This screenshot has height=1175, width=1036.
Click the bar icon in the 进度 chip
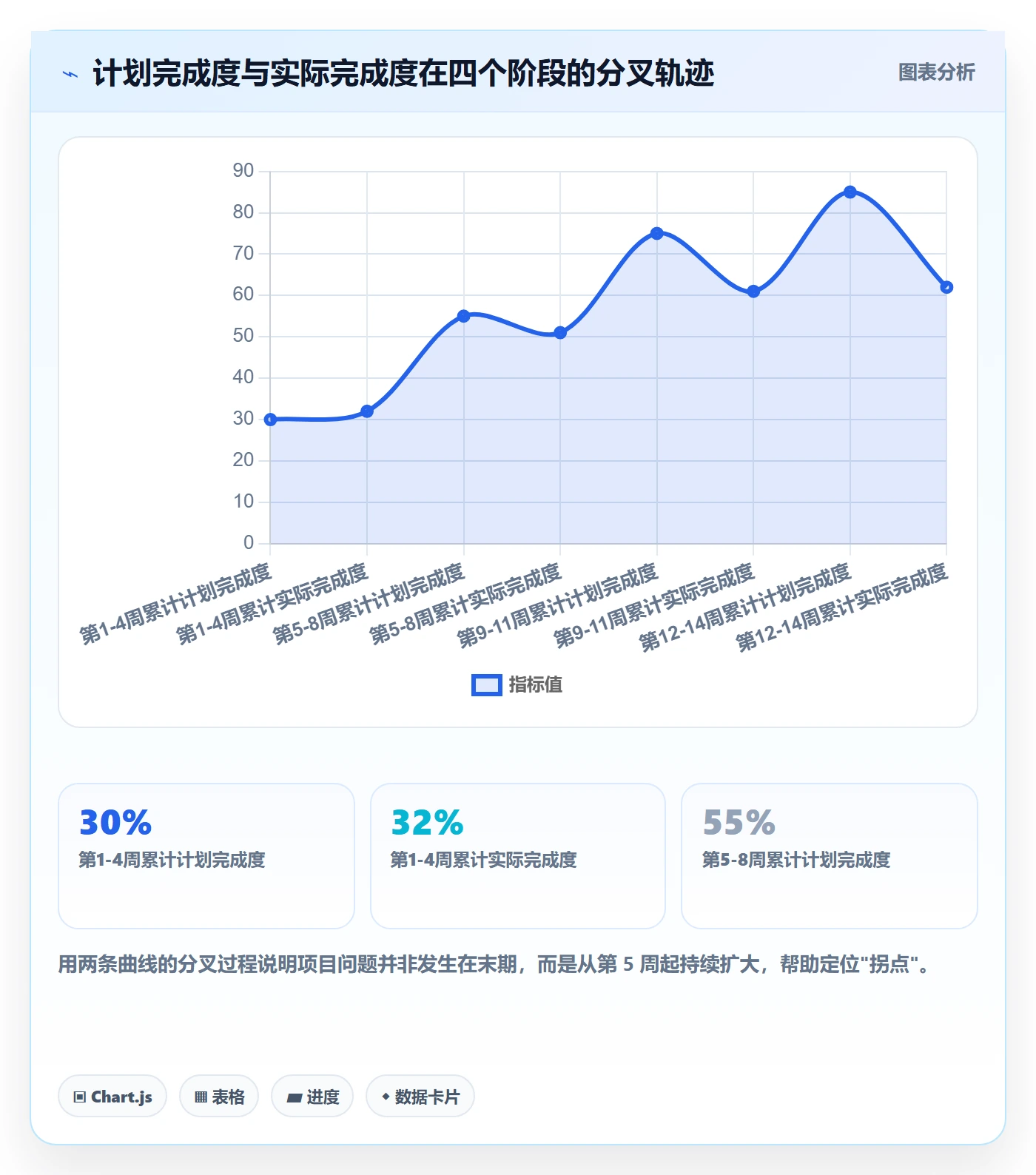294,1098
